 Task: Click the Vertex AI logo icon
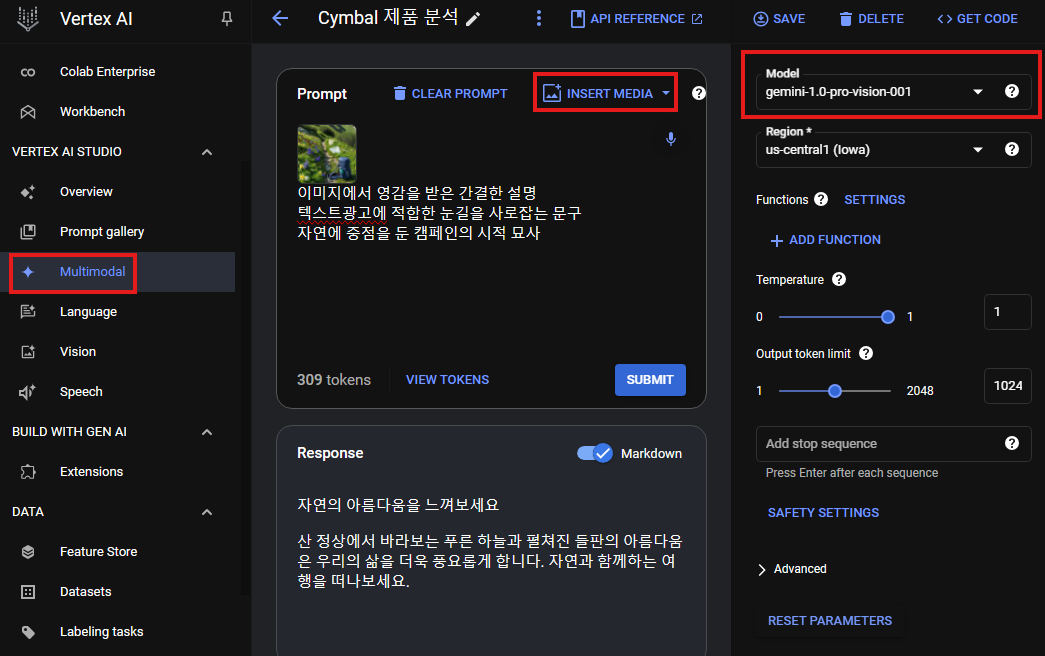click(x=27, y=19)
